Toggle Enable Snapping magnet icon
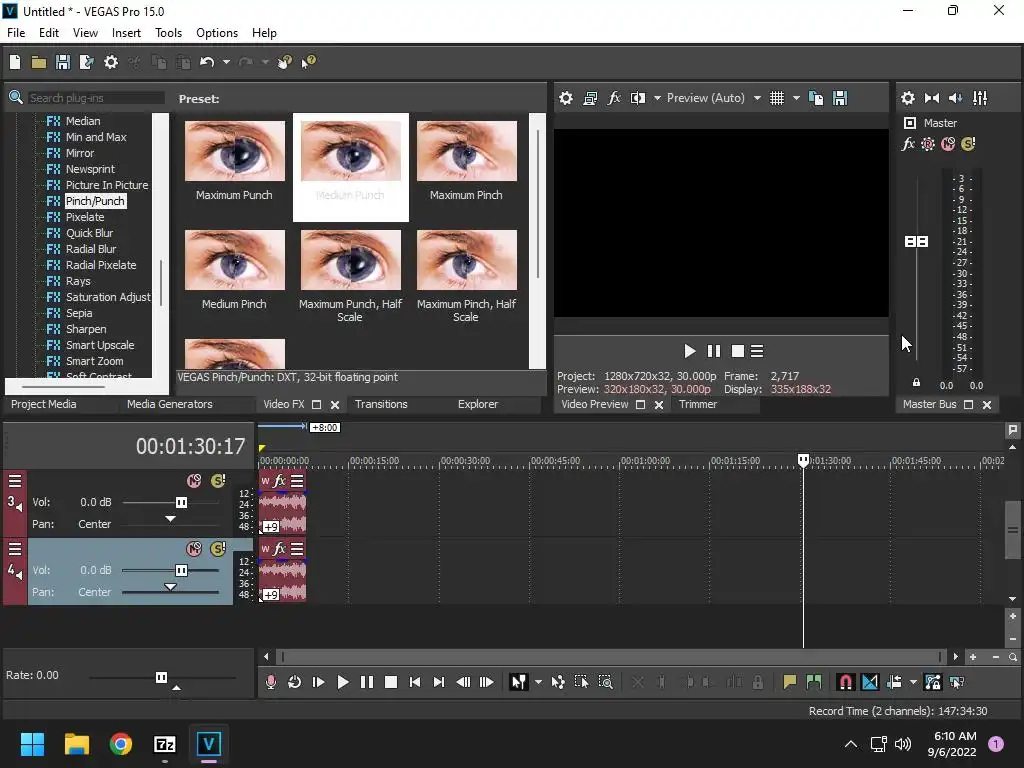Viewport: 1024px width, 768px height. click(845, 682)
